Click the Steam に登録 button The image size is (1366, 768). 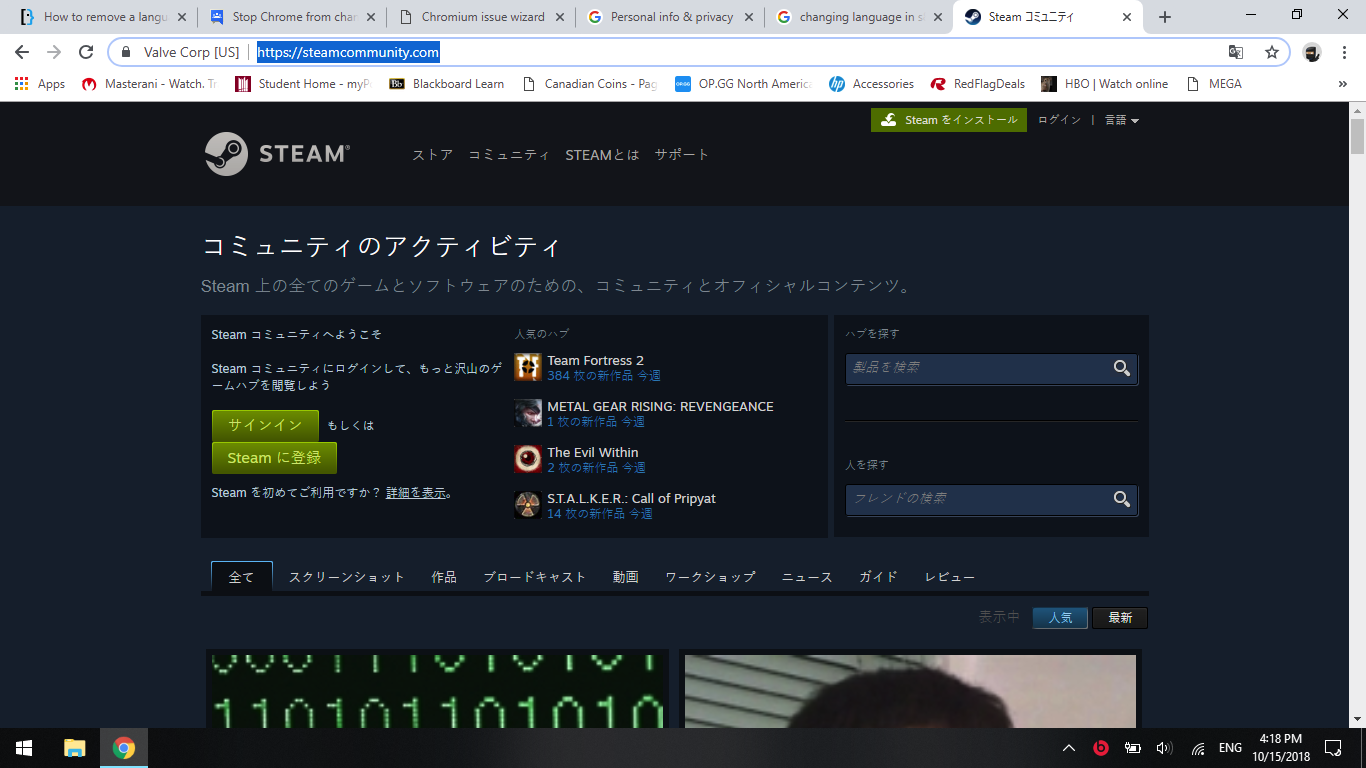(274, 458)
